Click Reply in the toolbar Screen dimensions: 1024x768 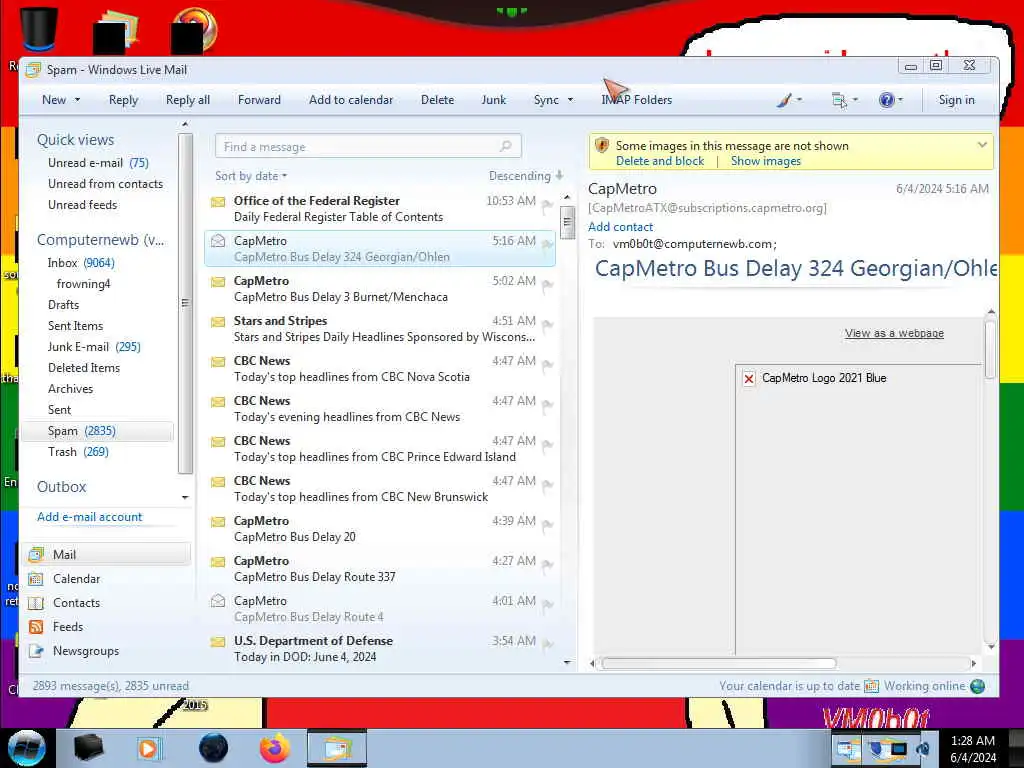[123, 100]
